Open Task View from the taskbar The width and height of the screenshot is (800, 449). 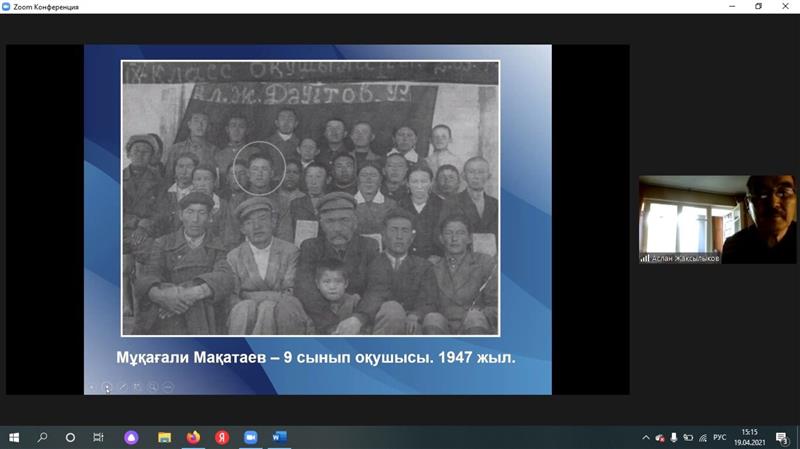98,437
